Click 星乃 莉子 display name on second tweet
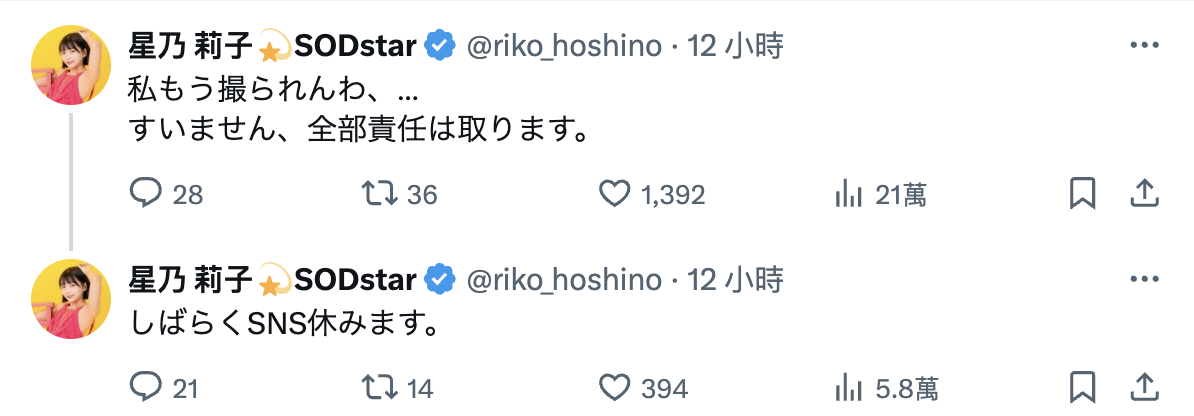This screenshot has height=416, width=1194. 191,279
